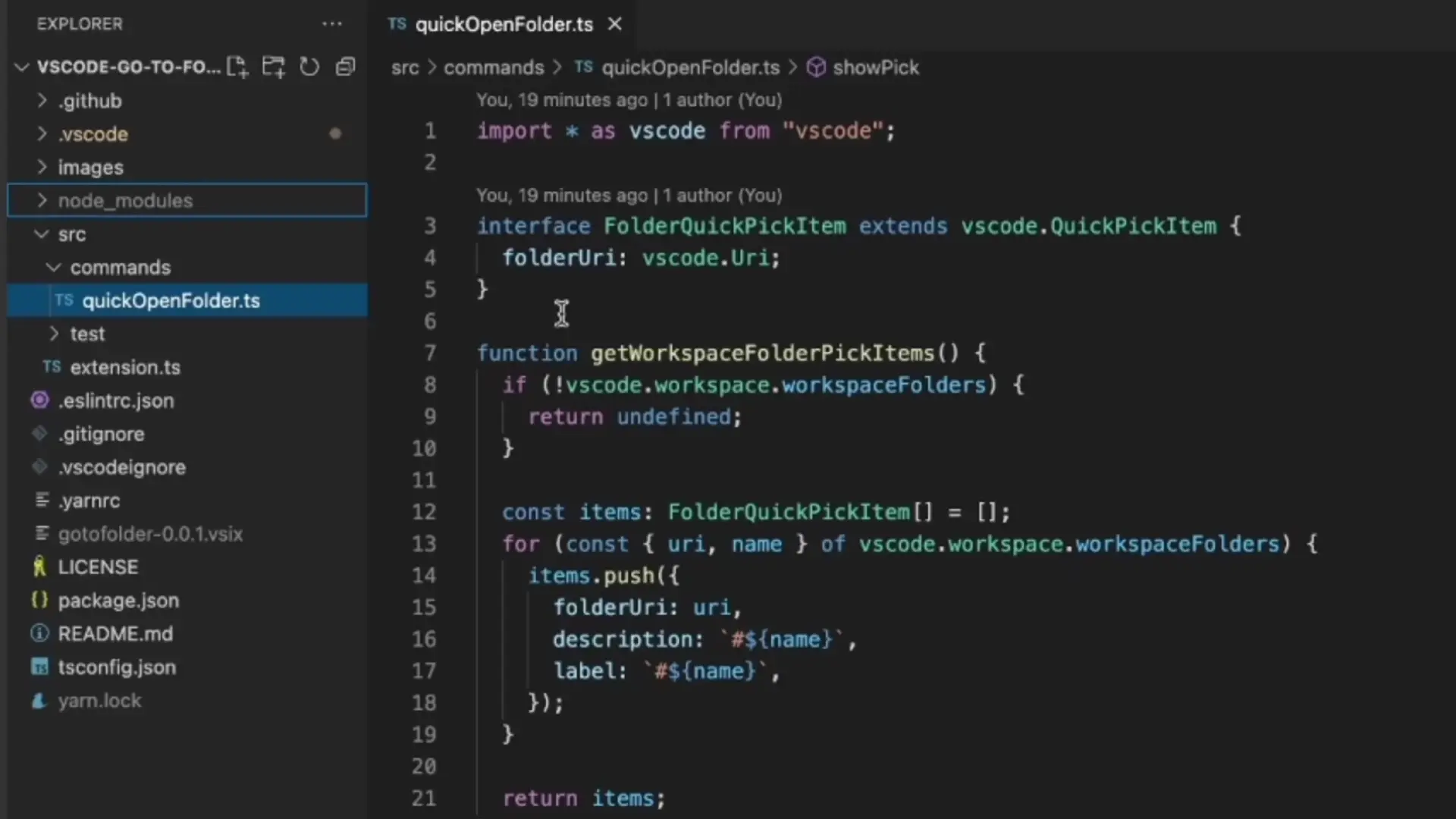1456x819 pixels.
Task: Refresh the Explorer file tree
Action: tap(309, 67)
